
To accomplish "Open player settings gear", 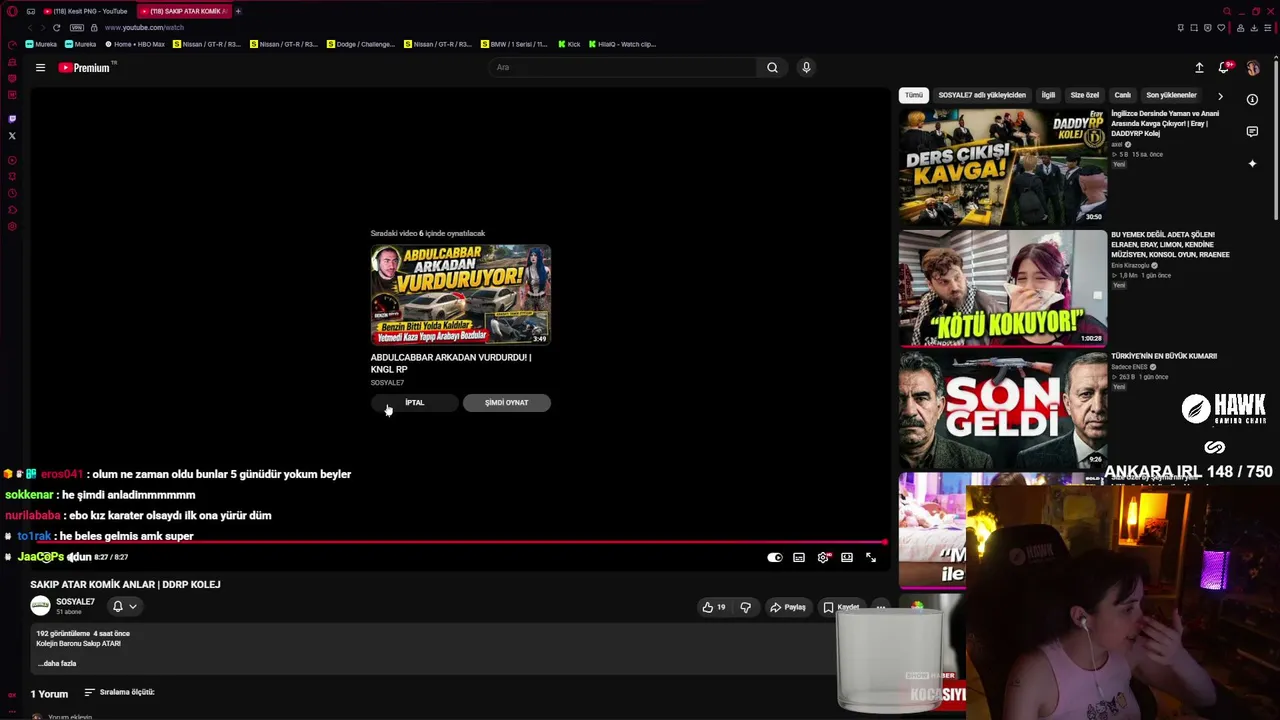I will (x=823, y=557).
